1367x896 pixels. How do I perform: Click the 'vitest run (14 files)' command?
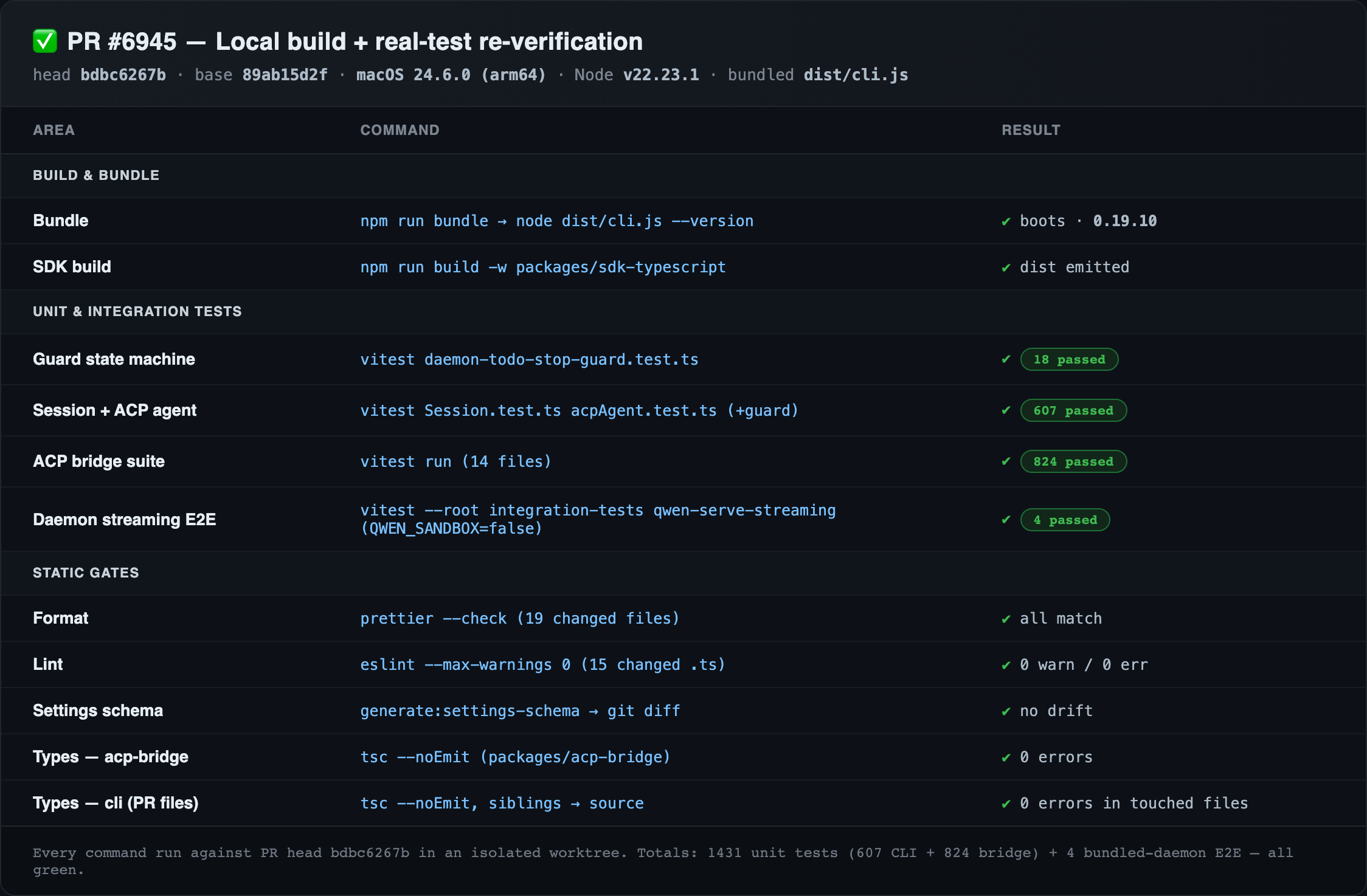455,461
